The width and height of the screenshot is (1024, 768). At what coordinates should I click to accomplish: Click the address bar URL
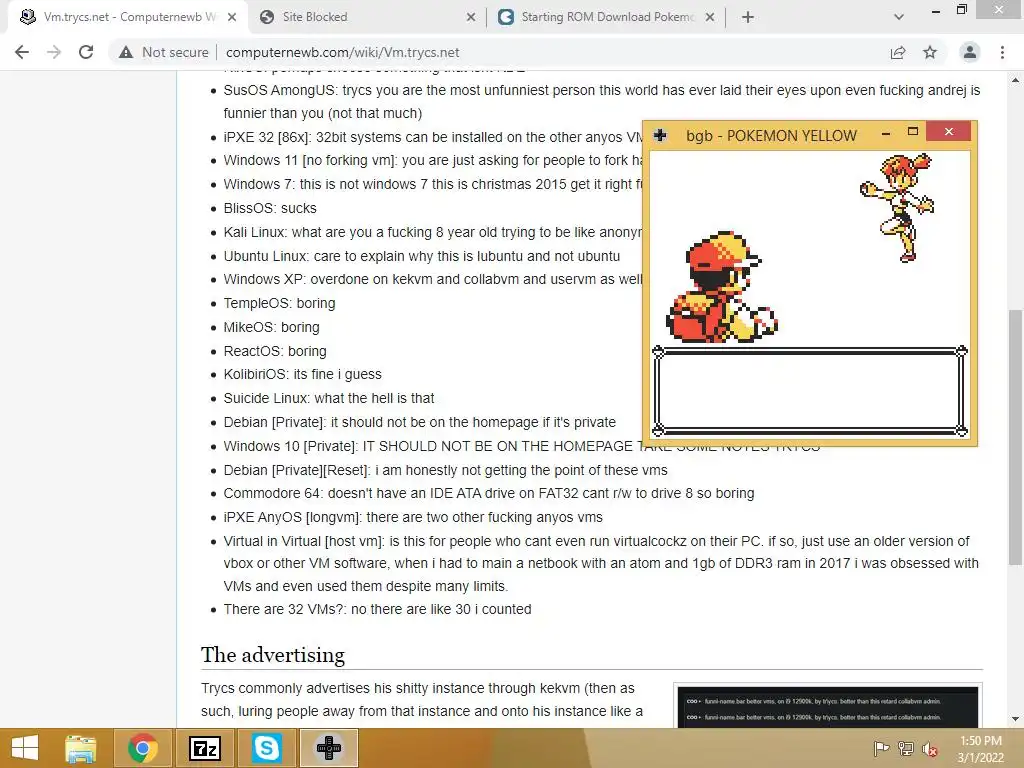point(342,52)
